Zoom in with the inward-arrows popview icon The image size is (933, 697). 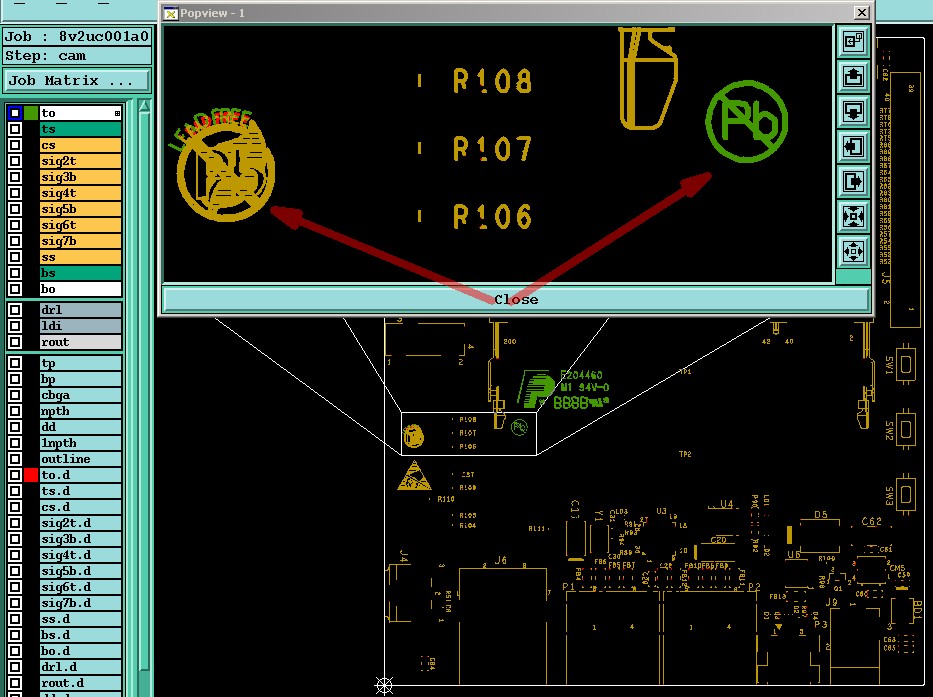tap(853, 217)
